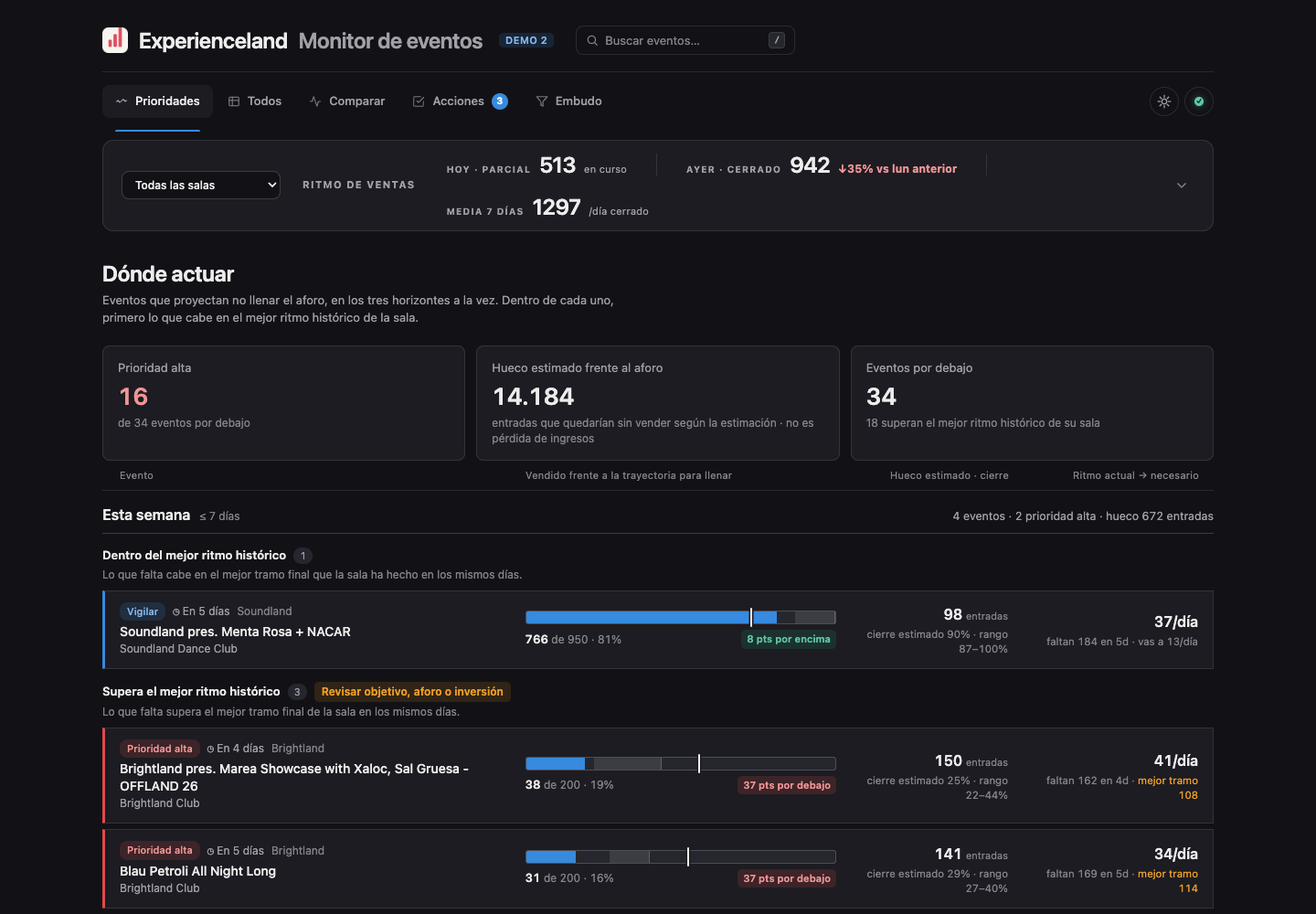This screenshot has width=1316, height=914.
Task: Click the Supera el mejor ritmo histórico heading
Action: pos(191,692)
